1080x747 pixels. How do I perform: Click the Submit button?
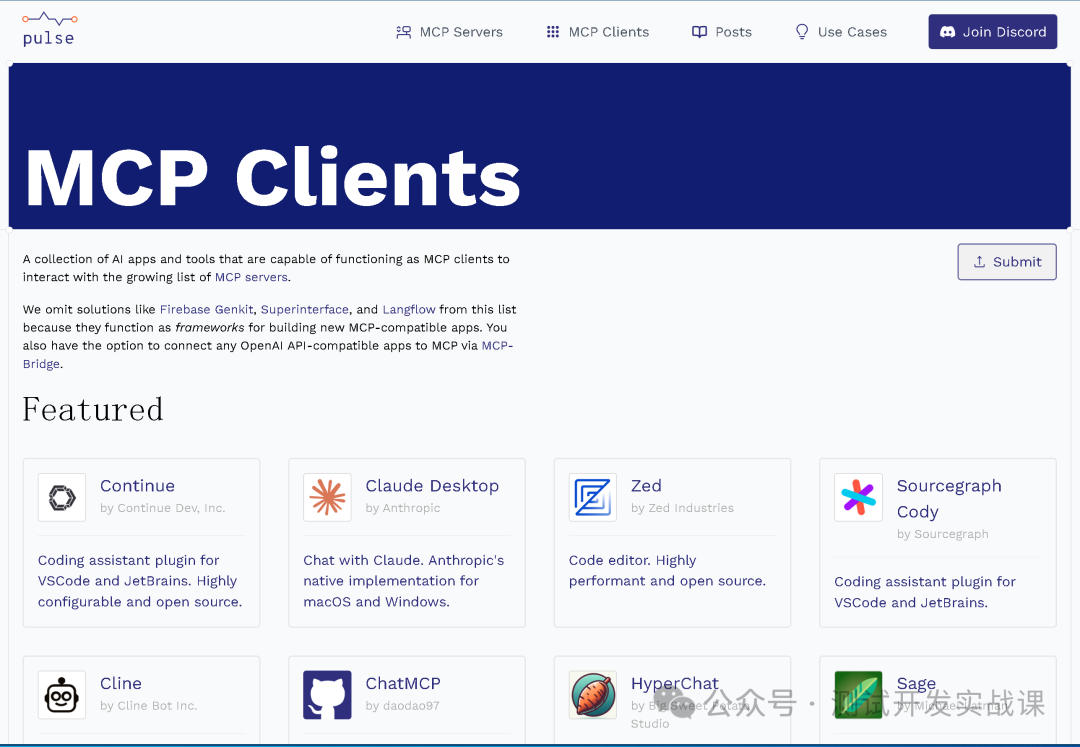coord(1007,262)
